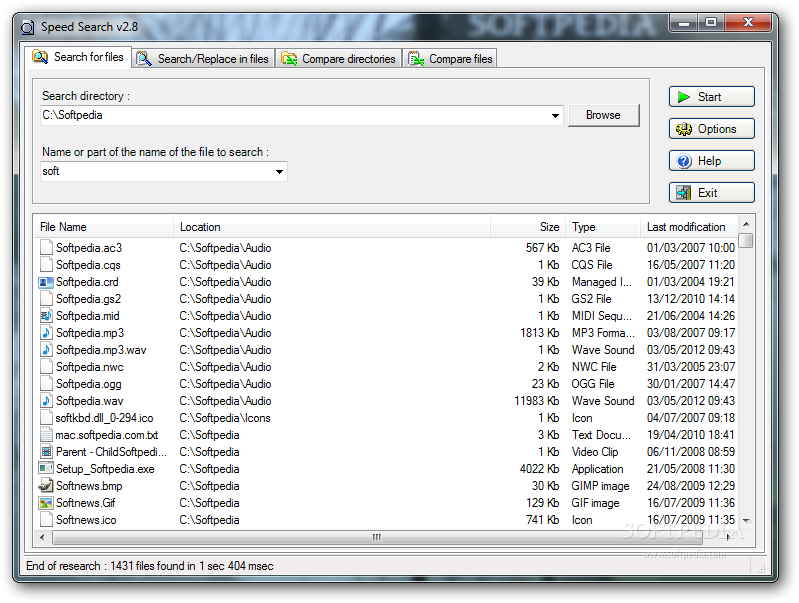Click the C:\Softpedia\Icons location cell
The width and height of the screenshot is (799, 603).
225,418
